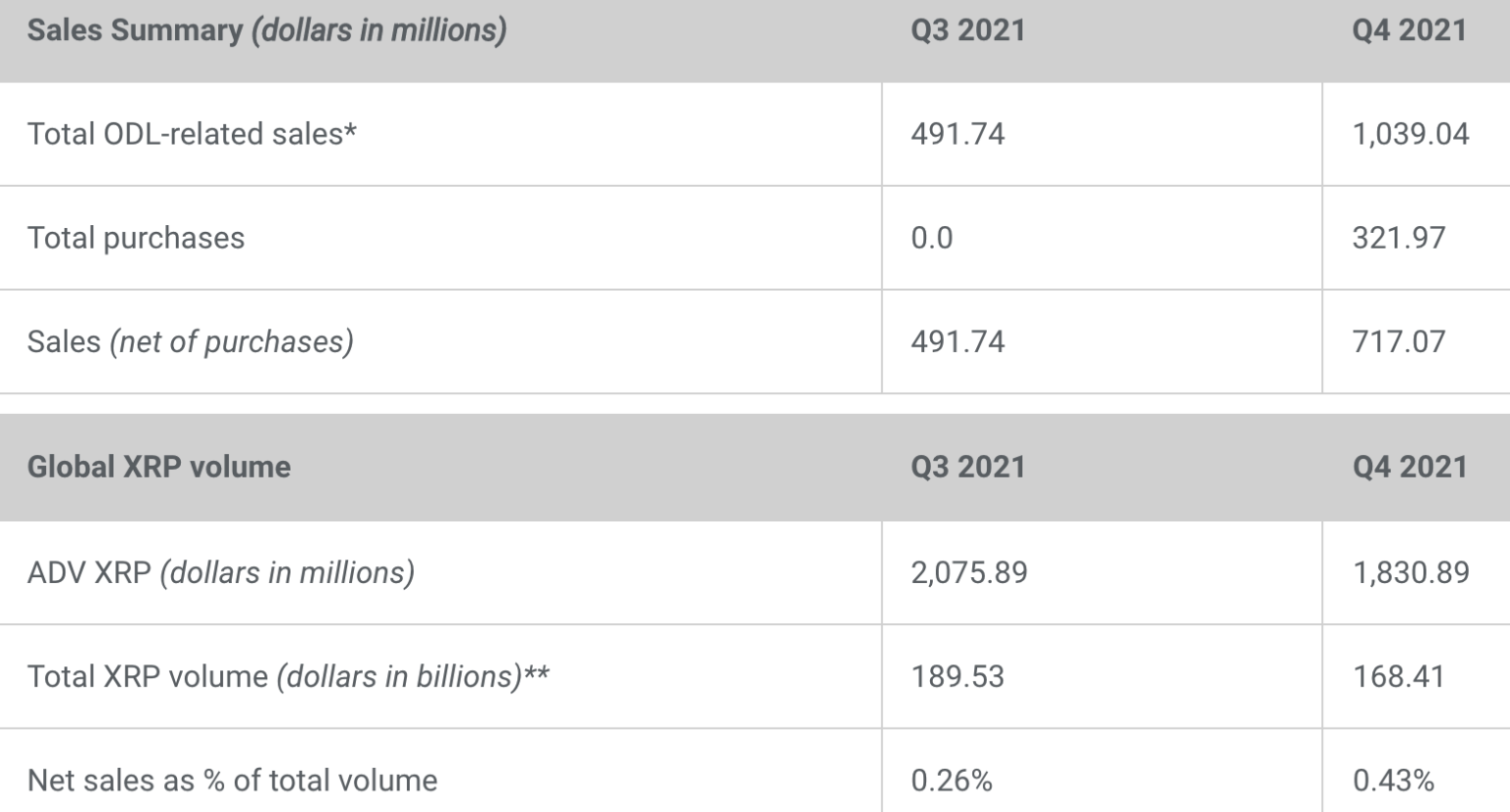
Task: Click the Total ODL-related sales row label
Action: coord(192,134)
